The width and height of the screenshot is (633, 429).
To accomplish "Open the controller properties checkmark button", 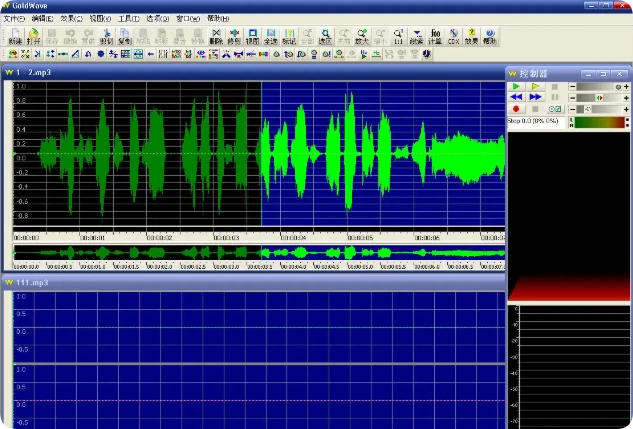I will click(555, 109).
